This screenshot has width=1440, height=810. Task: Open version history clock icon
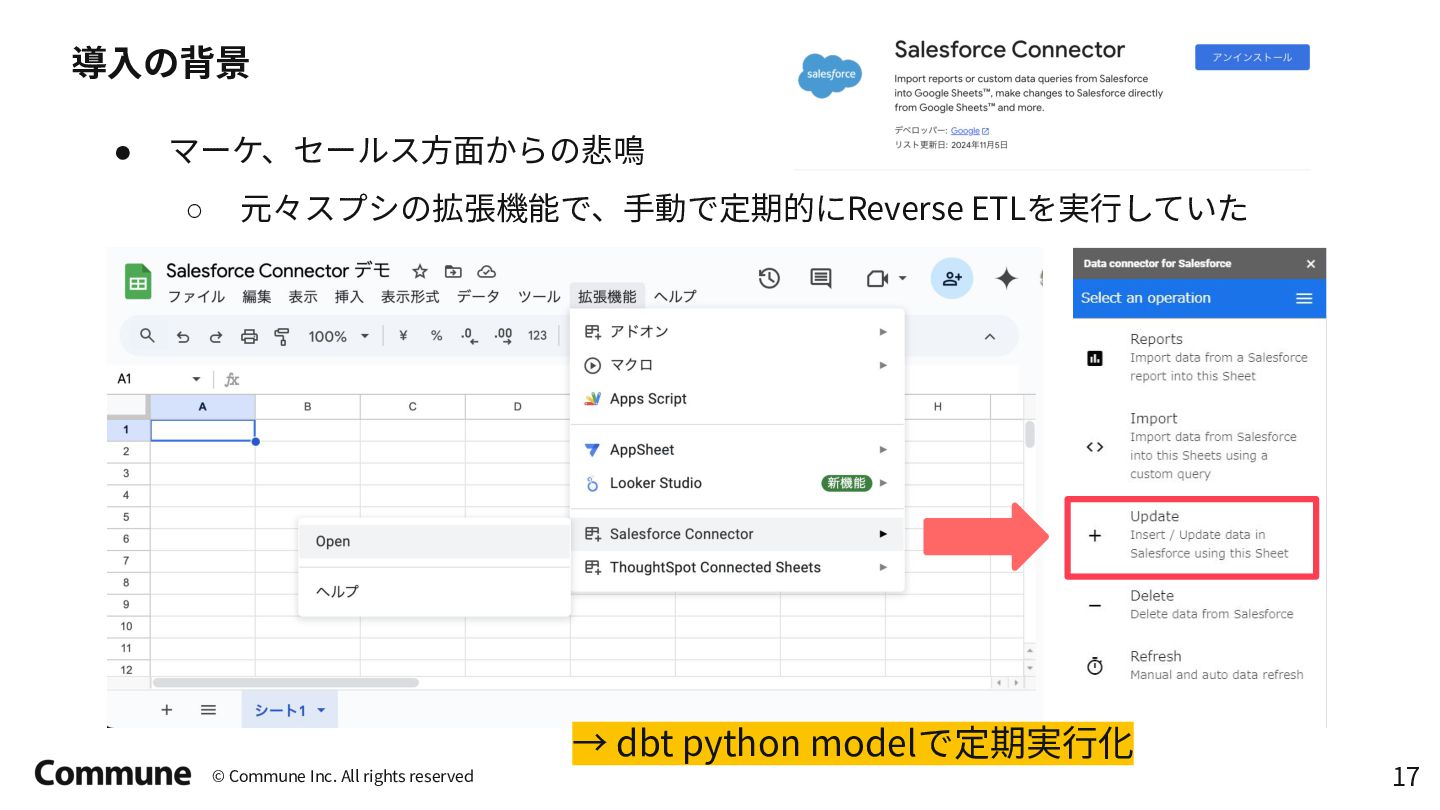(769, 278)
